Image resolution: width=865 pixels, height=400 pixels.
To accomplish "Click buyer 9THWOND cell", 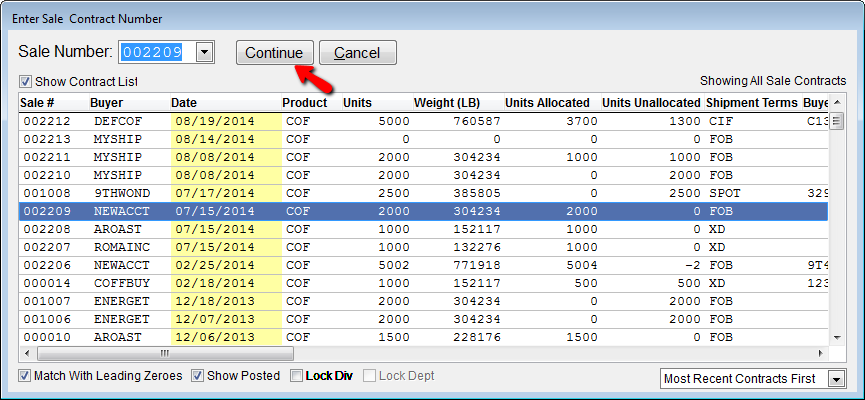I will pyautogui.click(x=129, y=194).
